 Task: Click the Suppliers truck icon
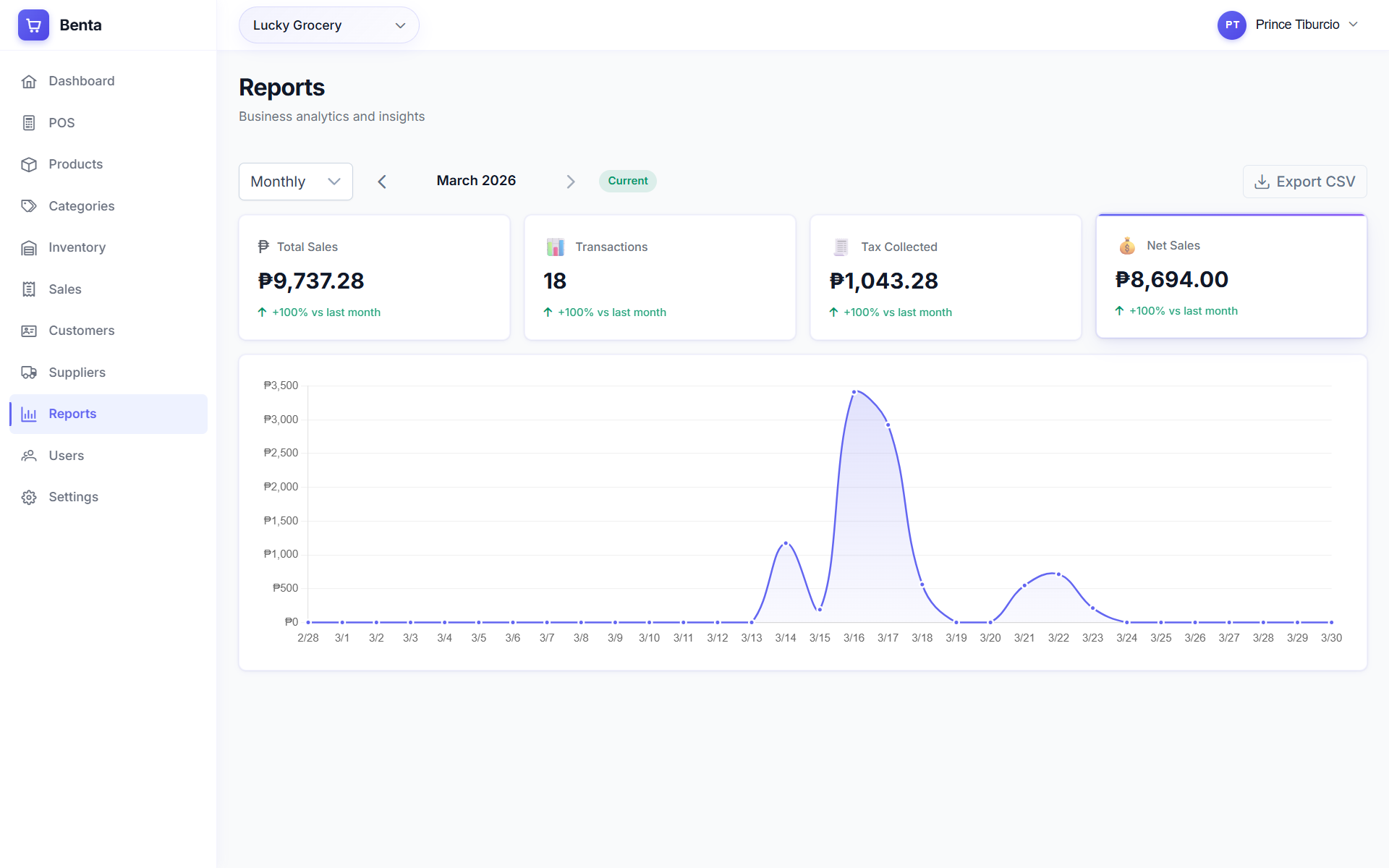click(29, 372)
